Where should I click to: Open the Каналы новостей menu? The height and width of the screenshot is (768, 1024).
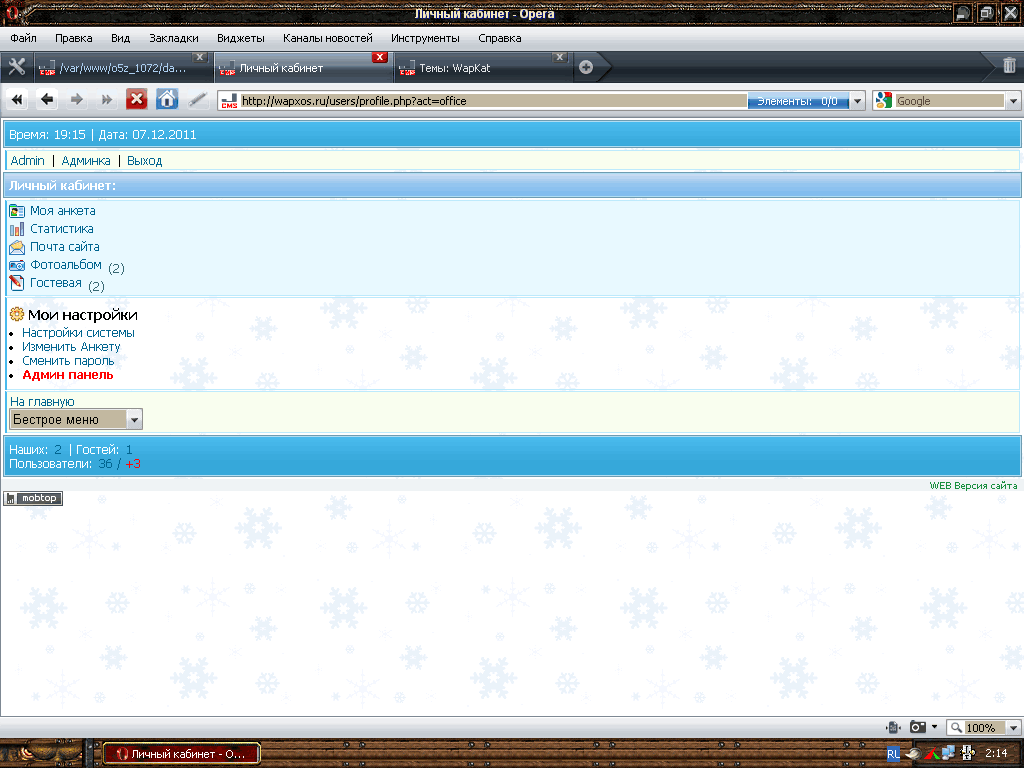pyautogui.click(x=328, y=38)
